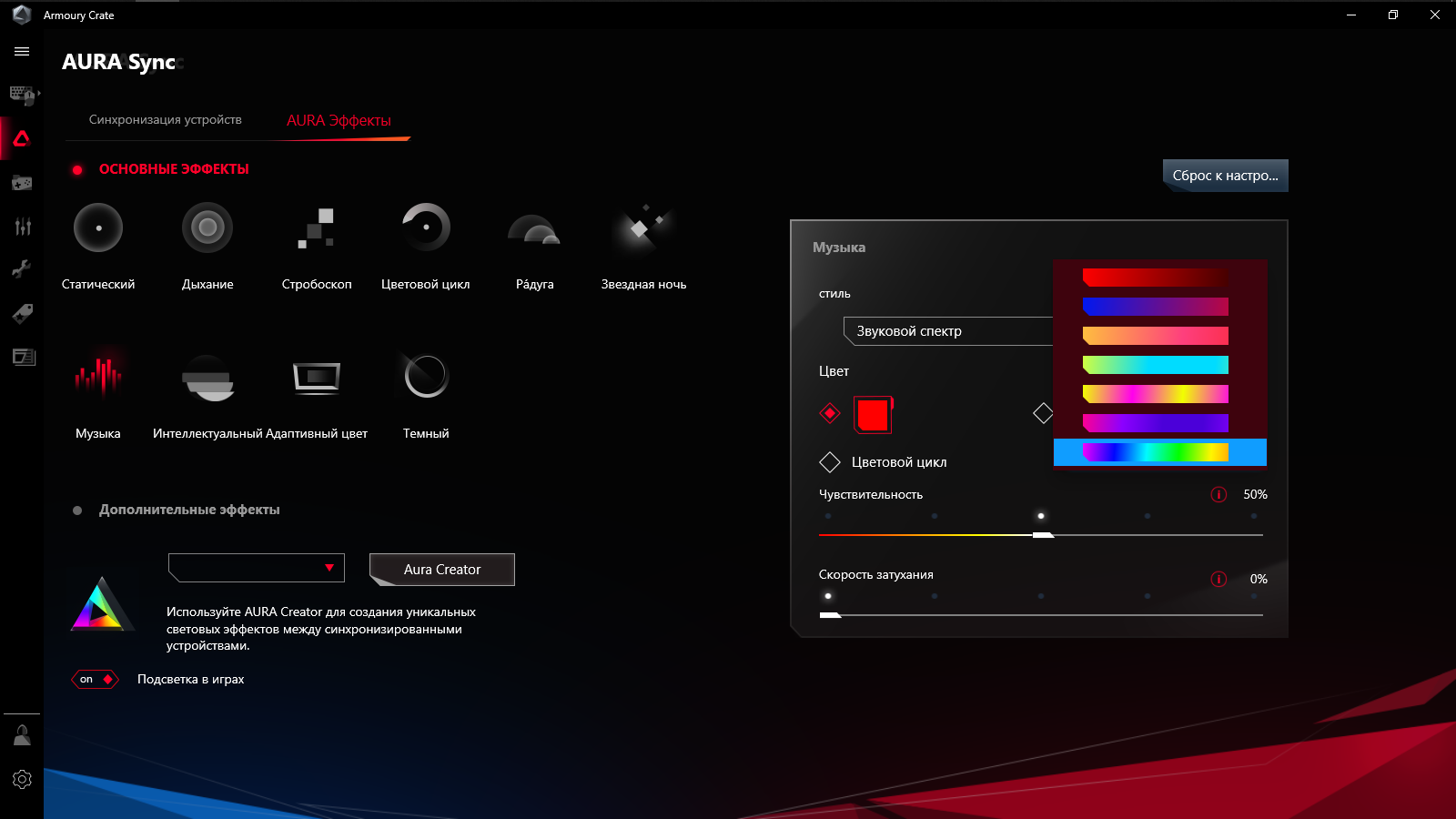Screen dimensions: 1456x819
Task: Select the single color radio beside red swatch
Action: point(830,413)
